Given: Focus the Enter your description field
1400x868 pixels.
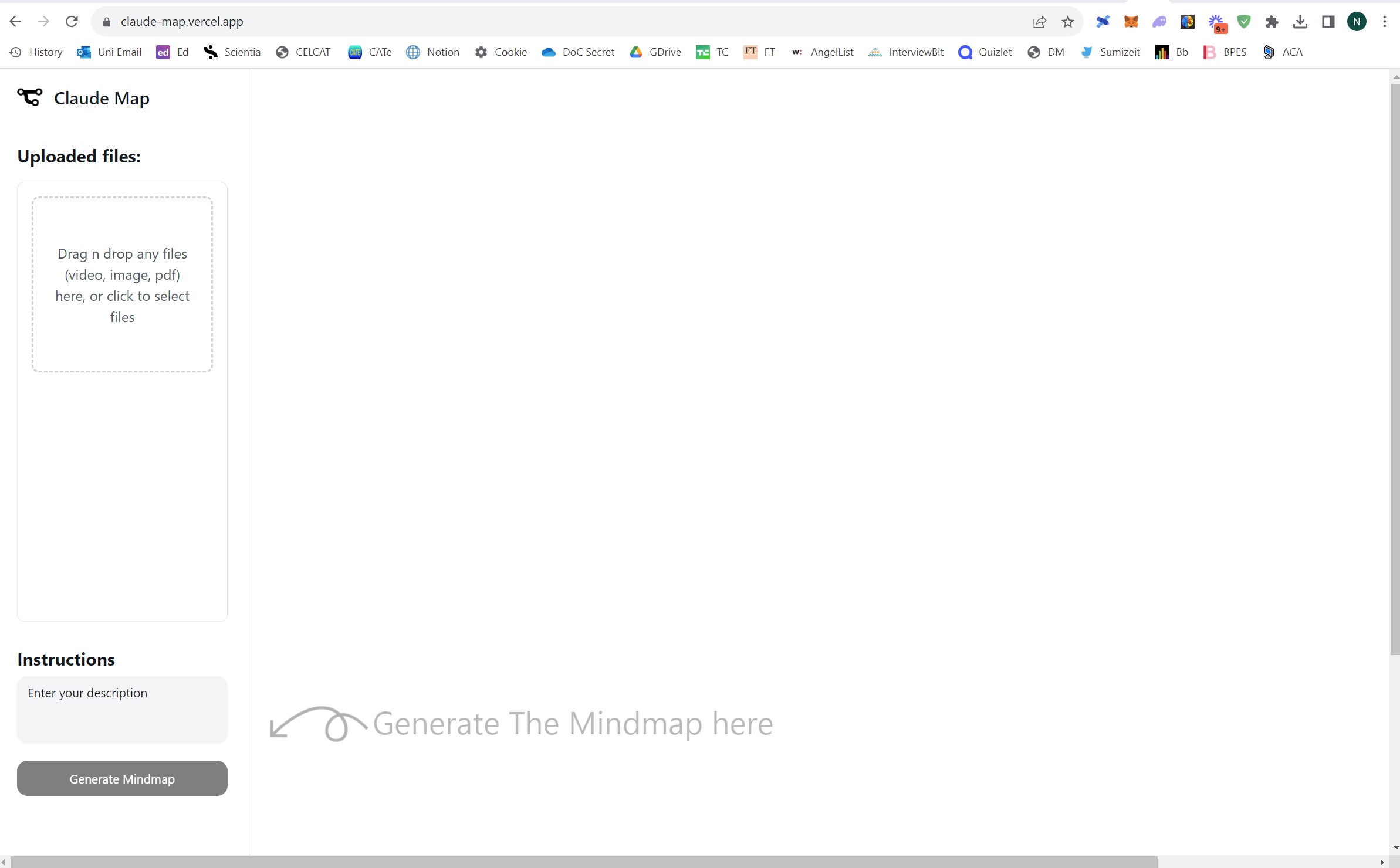Looking at the screenshot, I should point(122,710).
